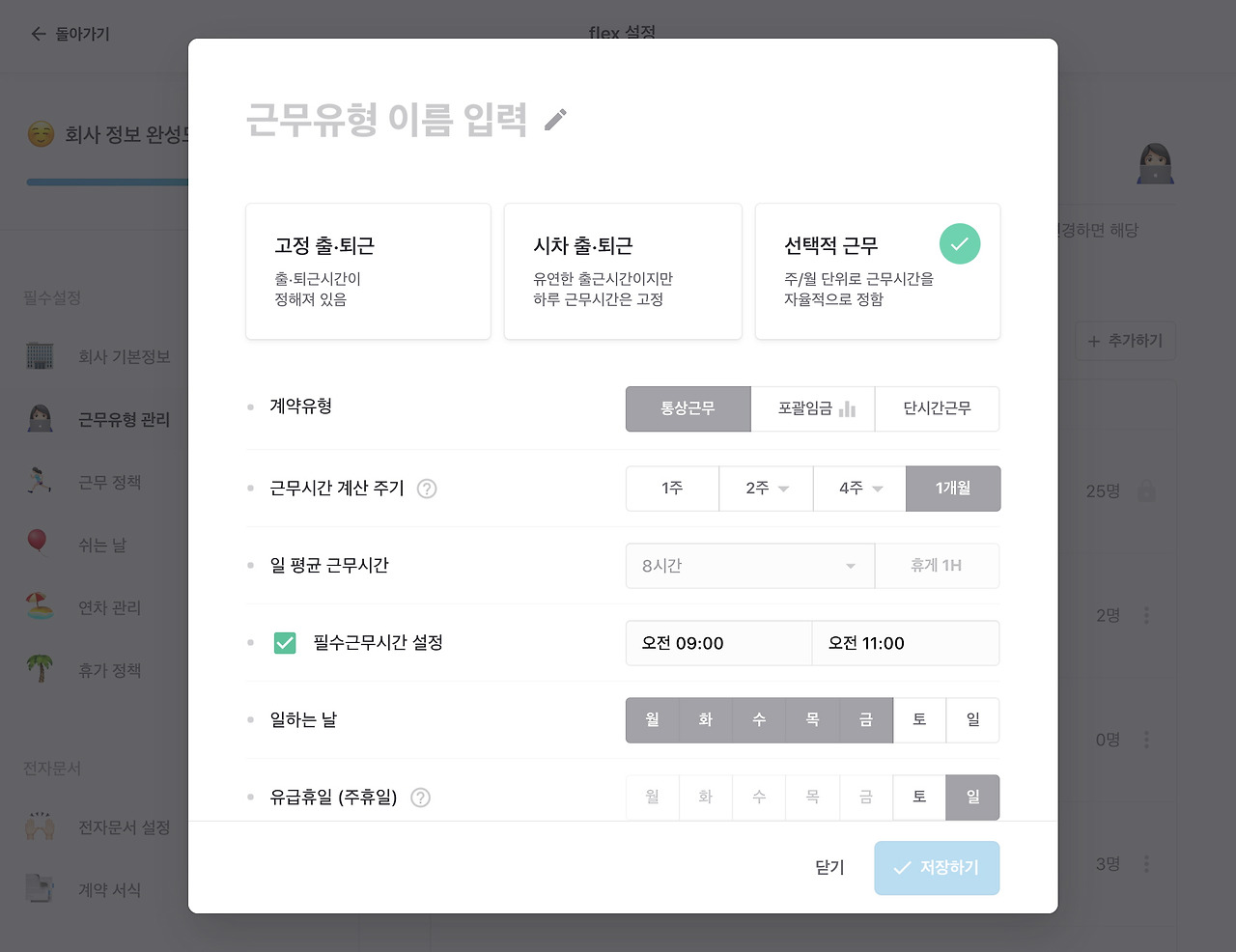
Task: Toggle 월 off in 일하는 날 row
Action: coord(653,720)
